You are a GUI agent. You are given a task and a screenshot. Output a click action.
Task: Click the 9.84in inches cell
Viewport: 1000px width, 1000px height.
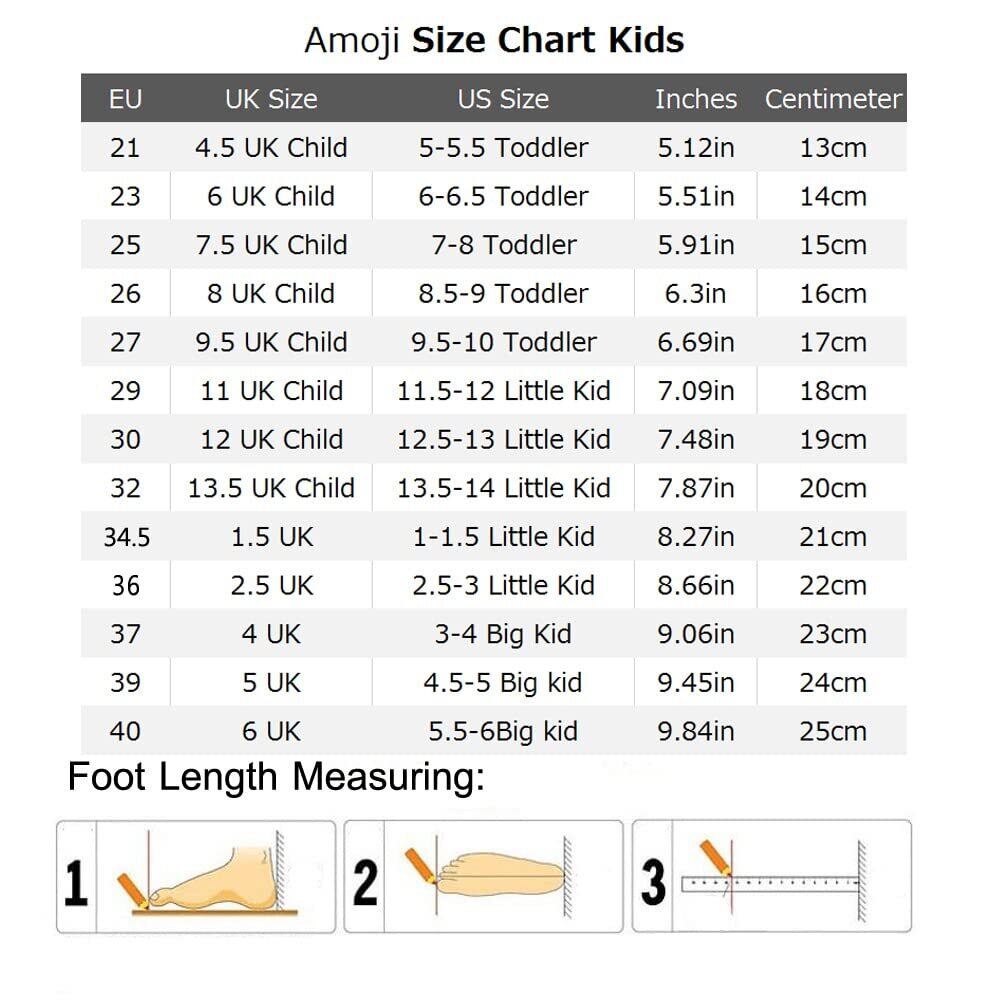pos(695,731)
